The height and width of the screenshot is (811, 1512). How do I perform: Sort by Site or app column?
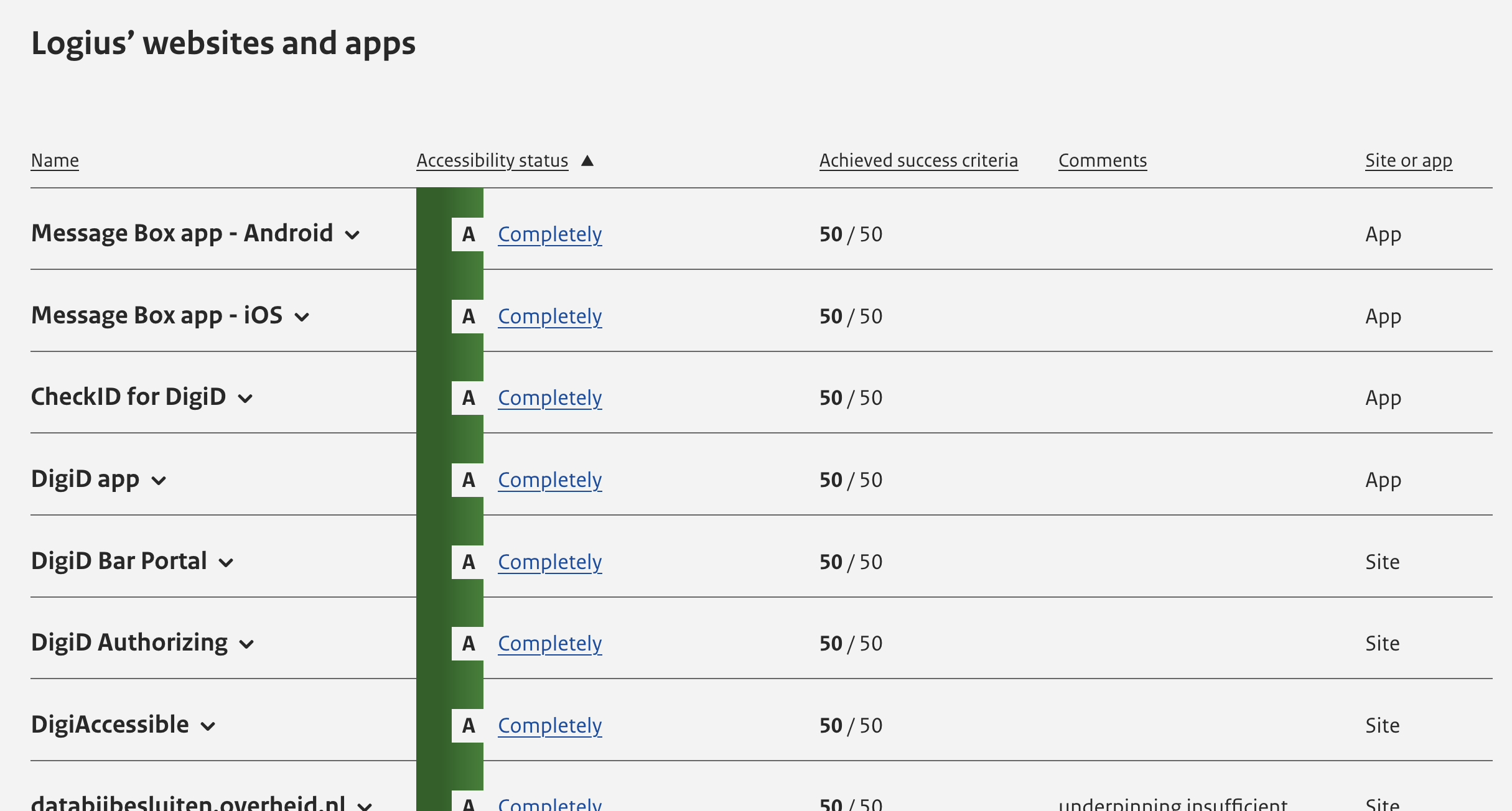pyautogui.click(x=1409, y=160)
